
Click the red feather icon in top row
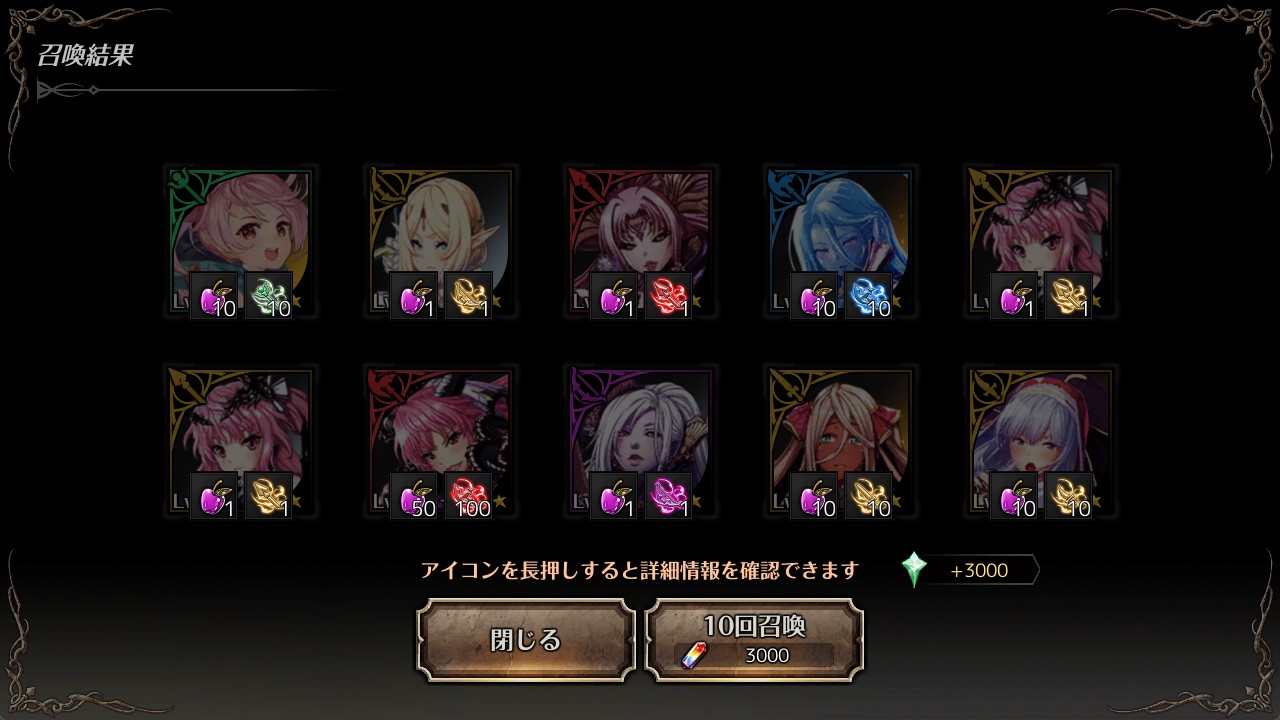(668, 296)
